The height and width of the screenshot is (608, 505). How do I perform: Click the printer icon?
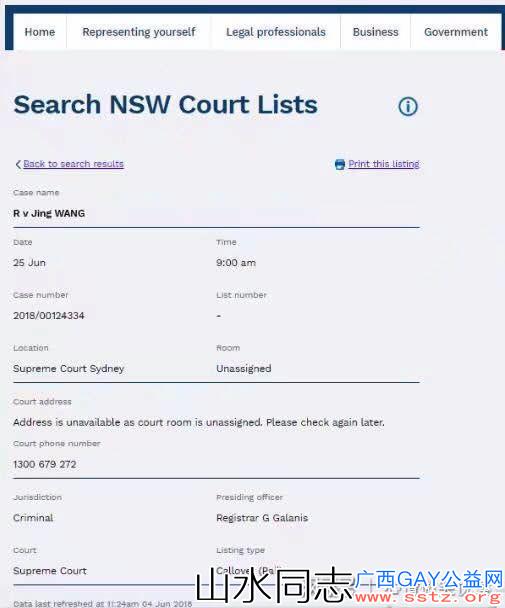(x=340, y=164)
